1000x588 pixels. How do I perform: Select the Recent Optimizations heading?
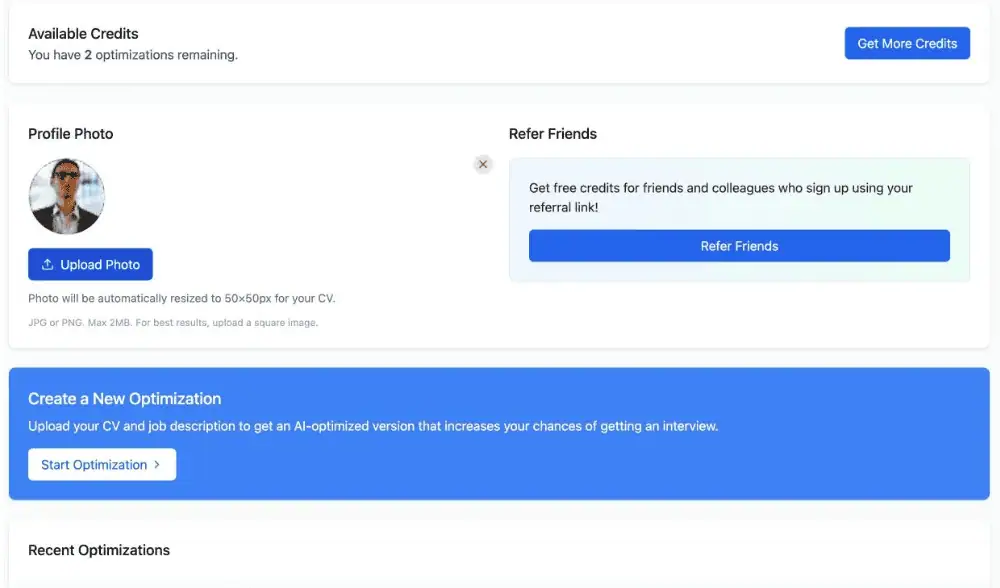(99, 550)
